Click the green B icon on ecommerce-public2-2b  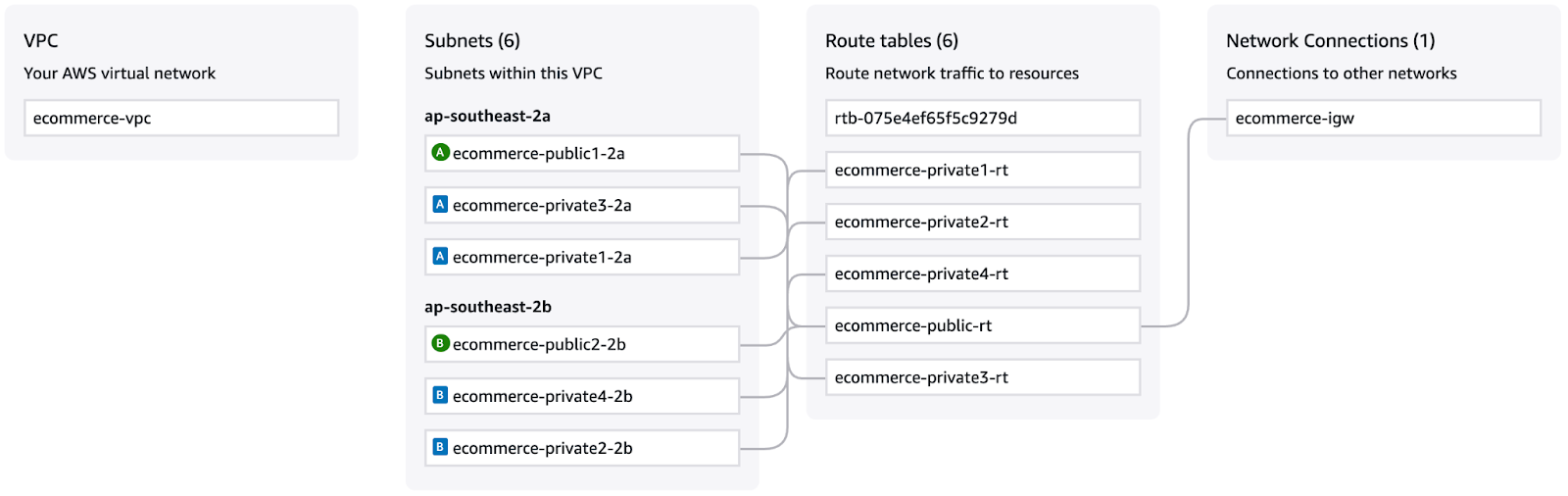pos(441,344)
